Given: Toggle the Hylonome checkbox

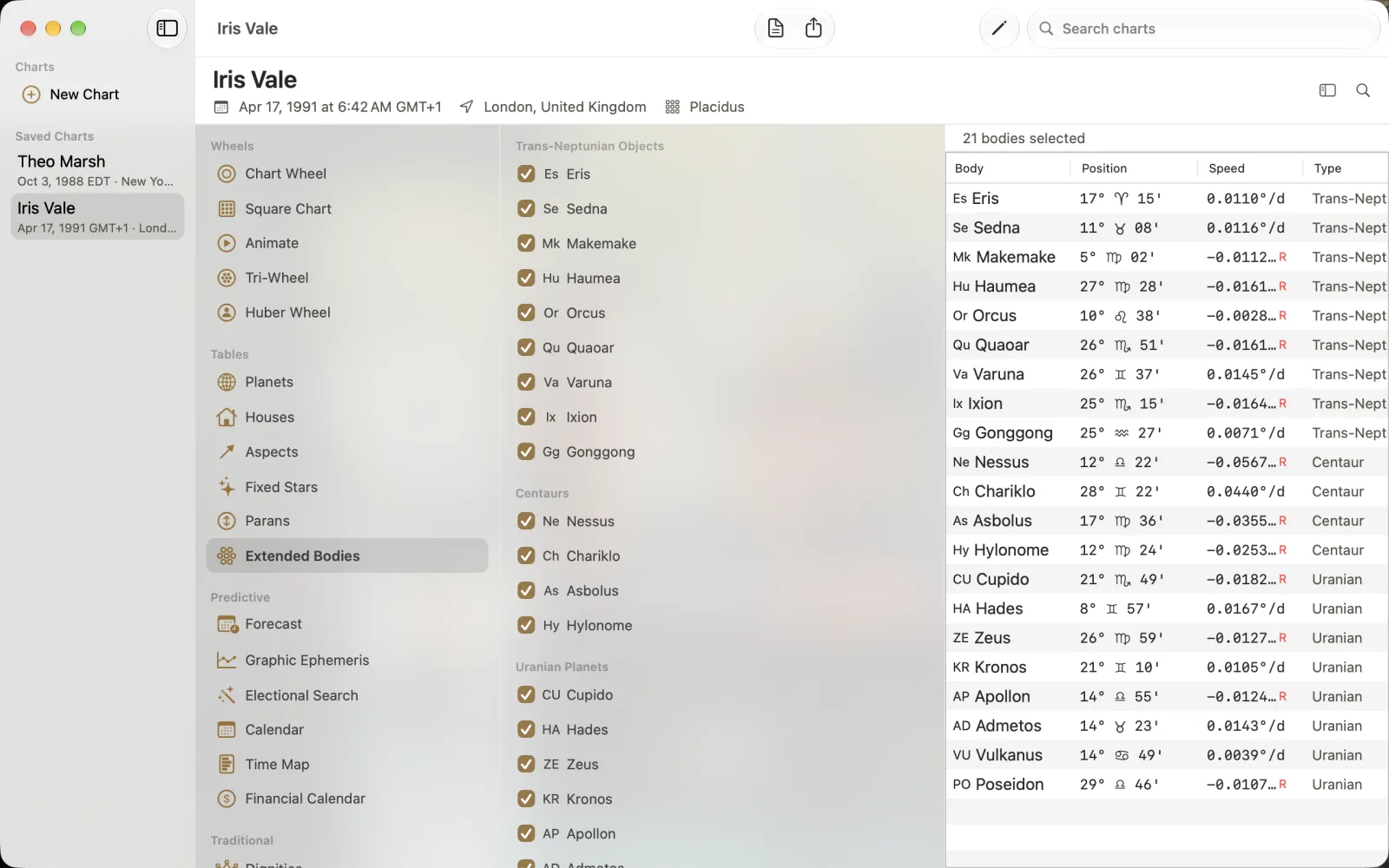Looking at the screenshot, I should tap(526, 625).
